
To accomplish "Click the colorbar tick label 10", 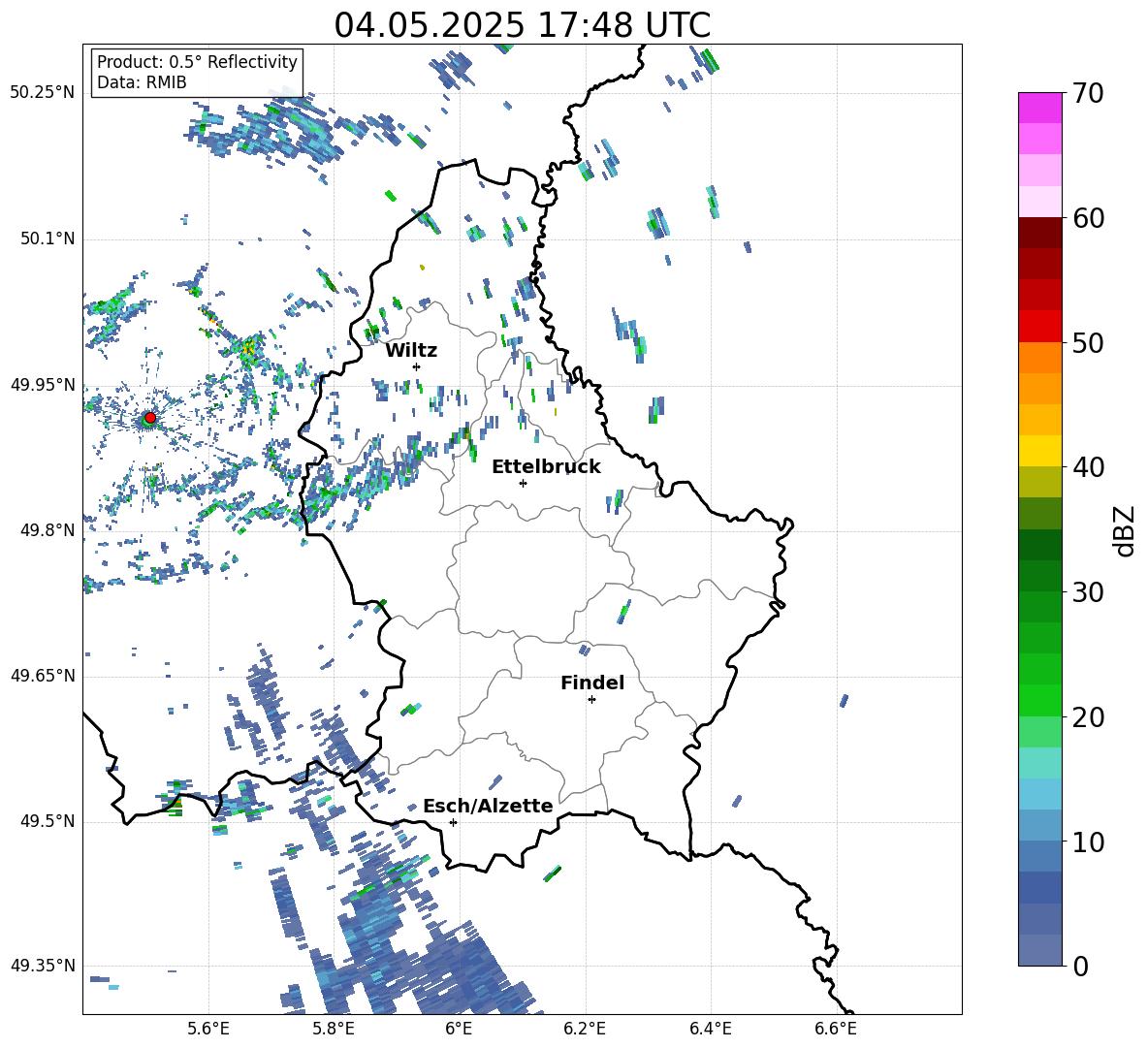I will [x=1088, y=842].
